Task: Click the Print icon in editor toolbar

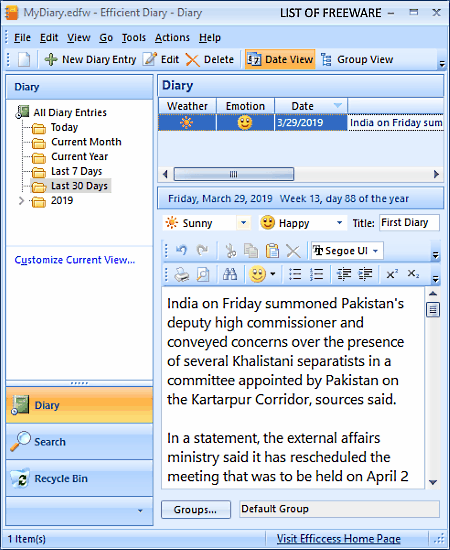Action: [x=182, y=274]
